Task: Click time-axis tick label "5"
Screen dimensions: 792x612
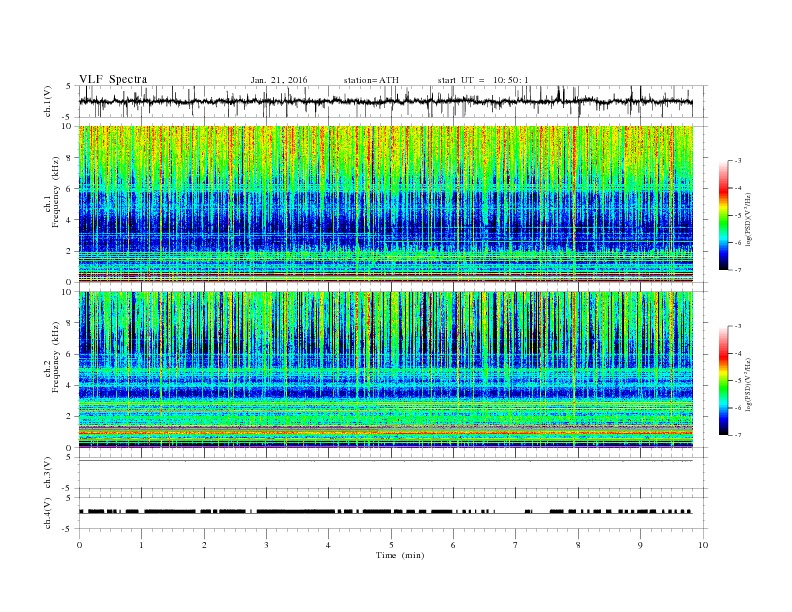Action: 391,545
